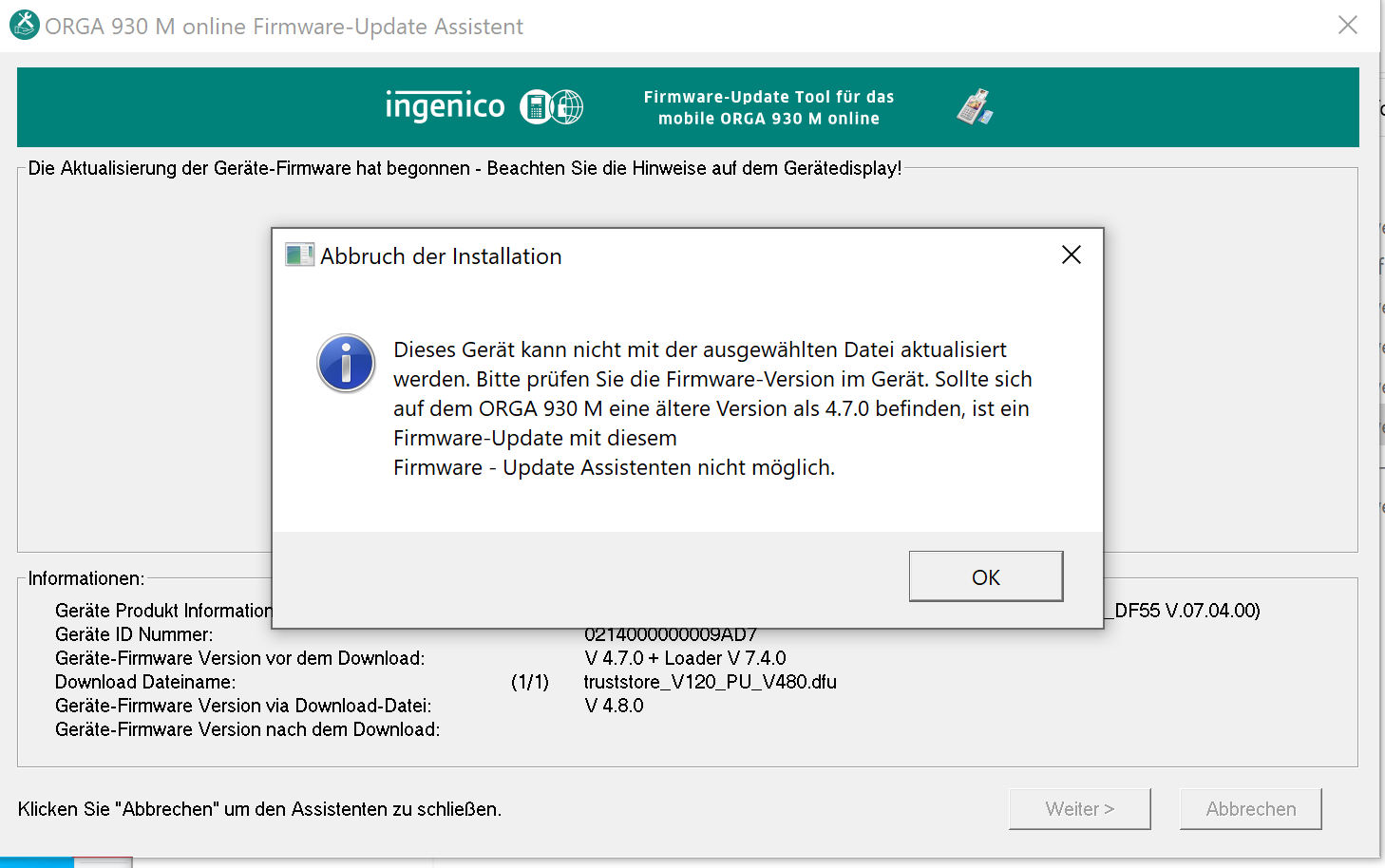Click the 'Informationen:' group heading
Screen dimensions: 1385x868
coord(86,578)
